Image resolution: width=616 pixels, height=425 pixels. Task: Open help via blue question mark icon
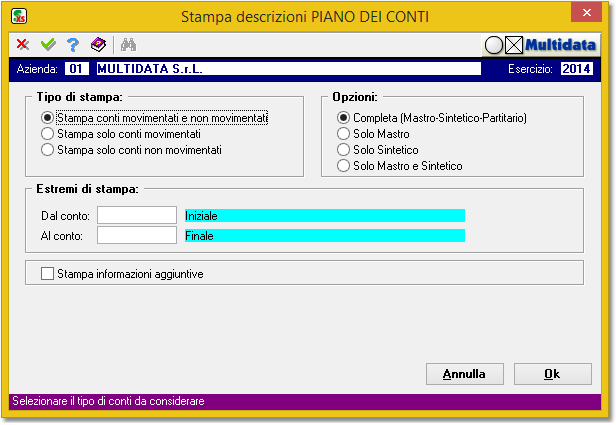click(73, 45)
